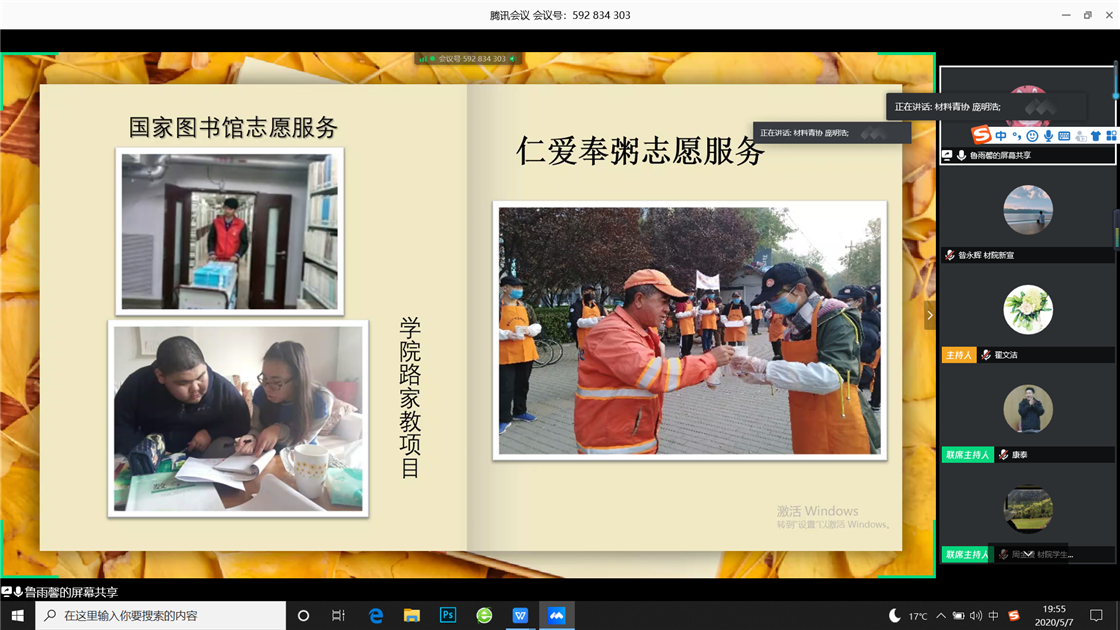Click the green signal strength icon by 会议号
The image size is (1120, 630).
423,59
